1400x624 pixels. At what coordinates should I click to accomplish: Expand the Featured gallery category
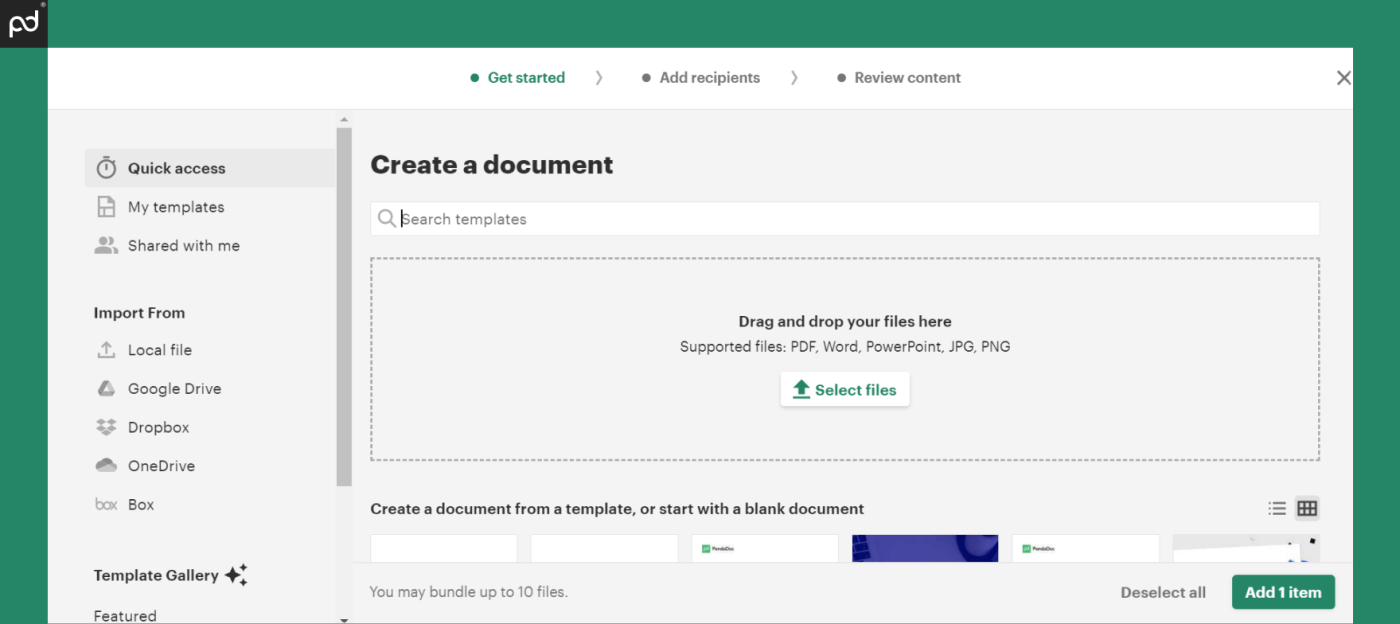coord(124,614)
